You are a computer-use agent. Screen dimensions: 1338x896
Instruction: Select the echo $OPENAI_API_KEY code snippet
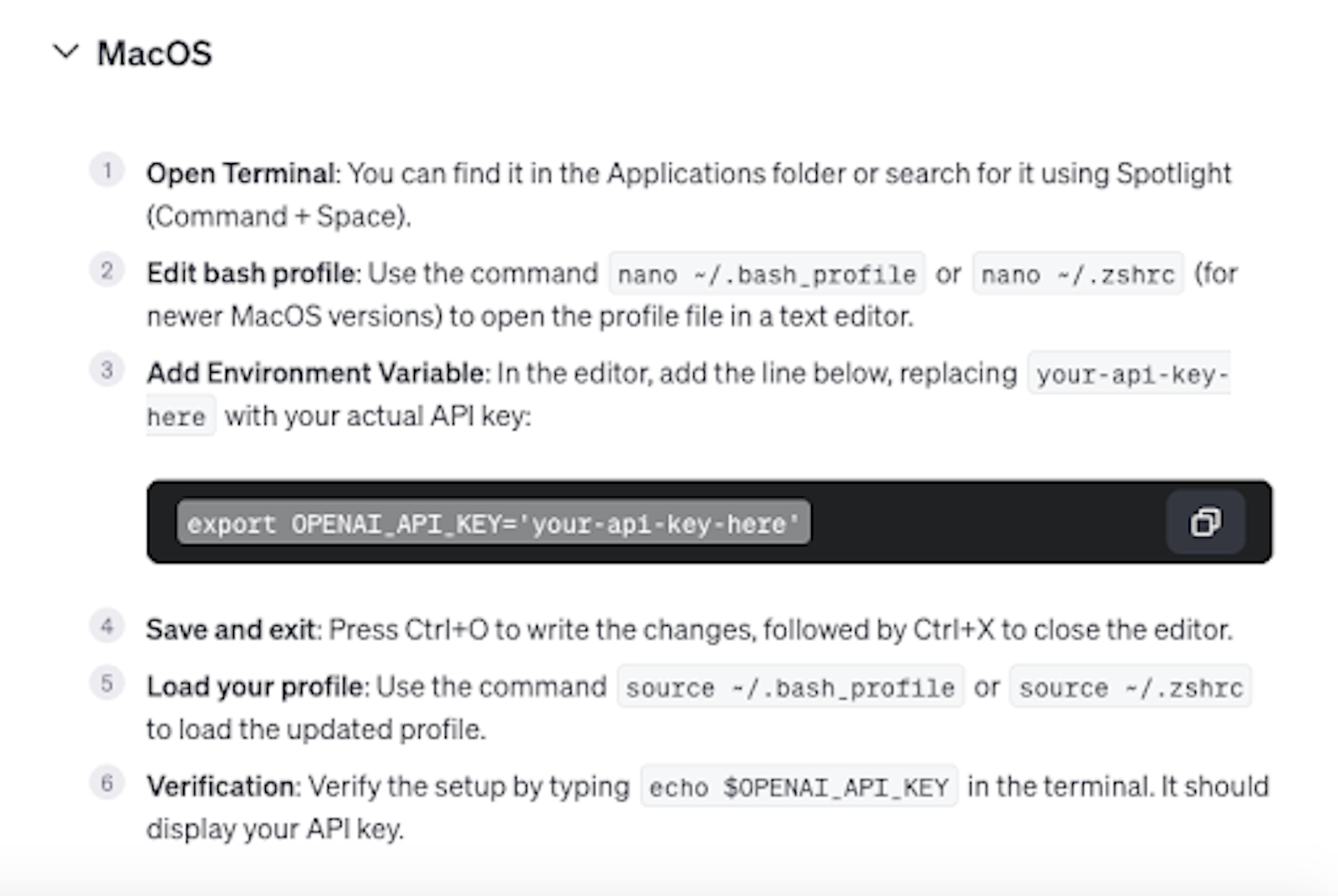pos(799,786)
